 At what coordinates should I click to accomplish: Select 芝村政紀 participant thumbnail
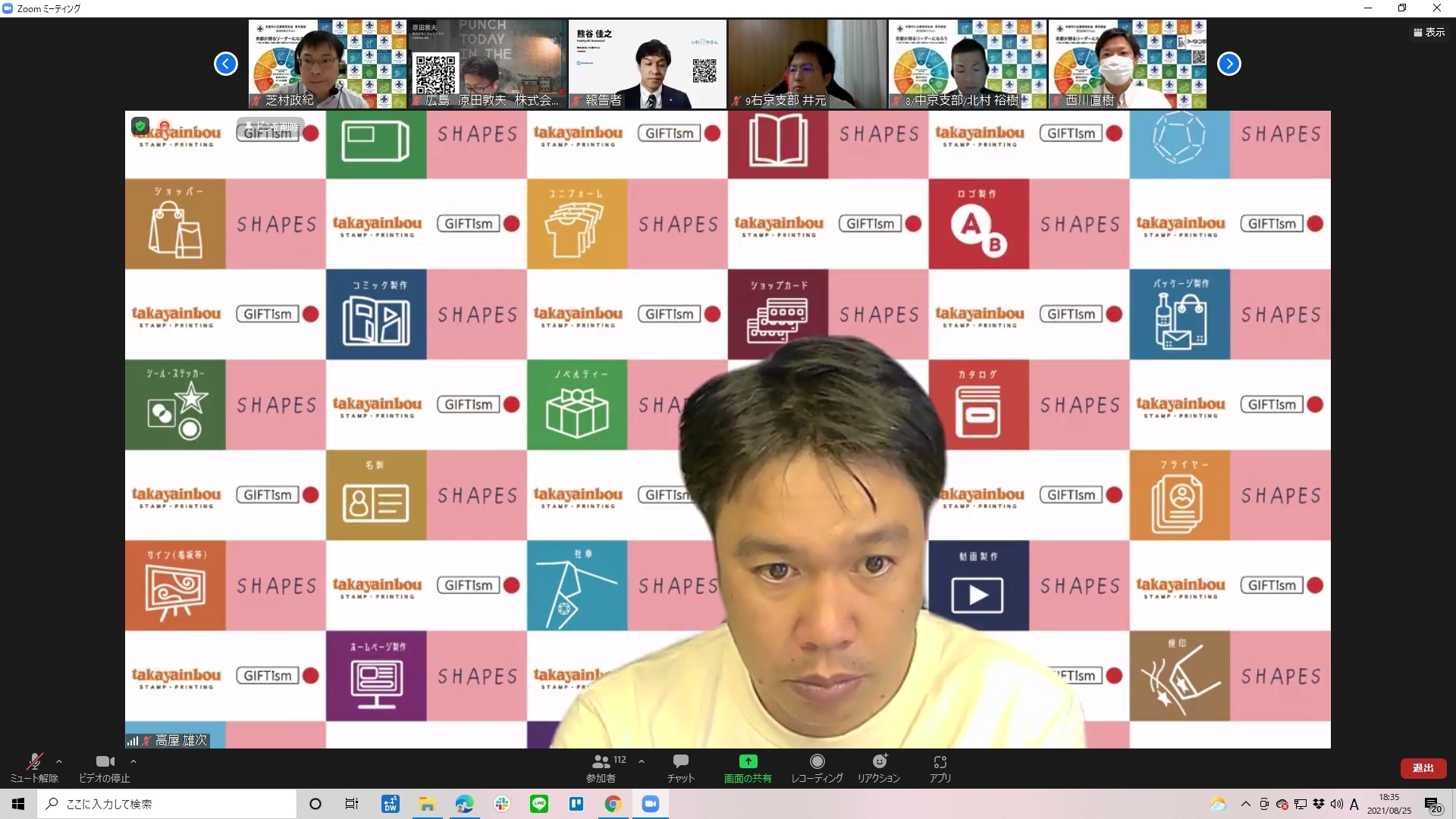(328, 64)
